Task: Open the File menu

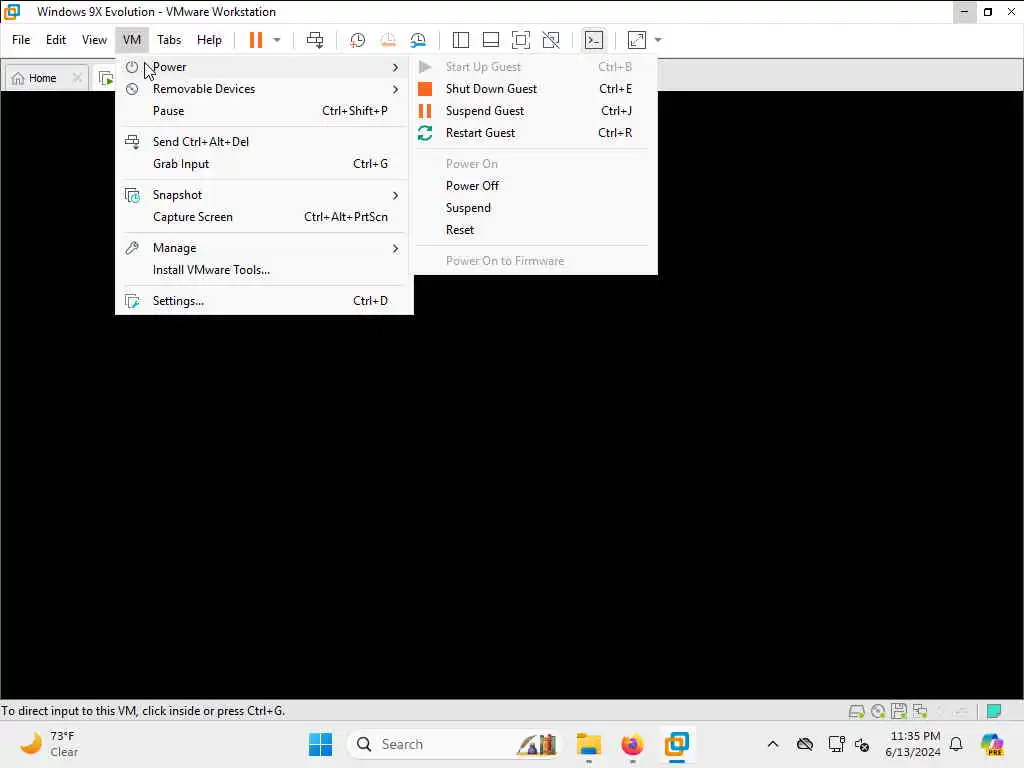Action: click(21, 40)
